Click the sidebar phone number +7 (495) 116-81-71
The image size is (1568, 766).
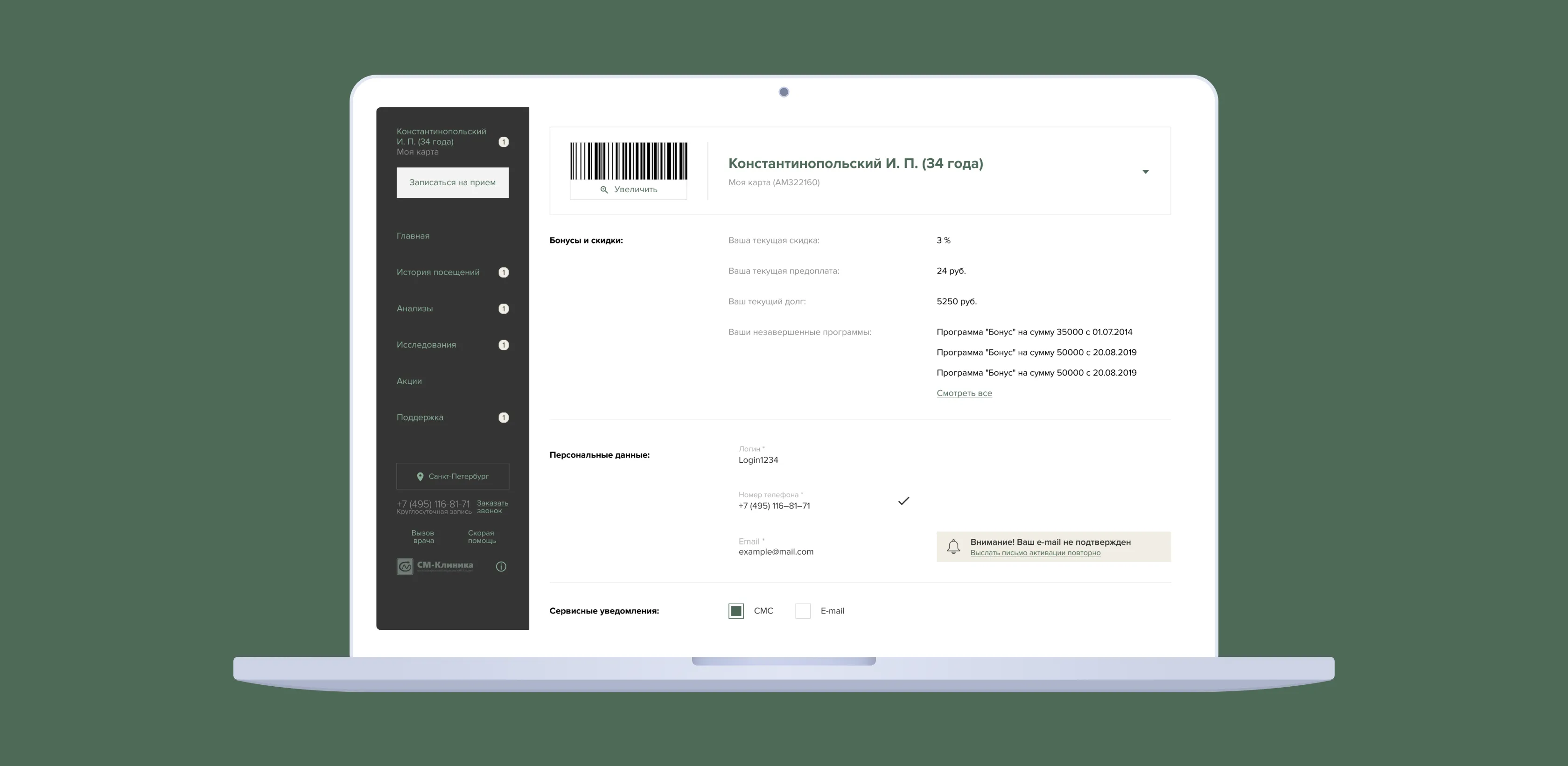pyautogui.click(x=433, y=504)
